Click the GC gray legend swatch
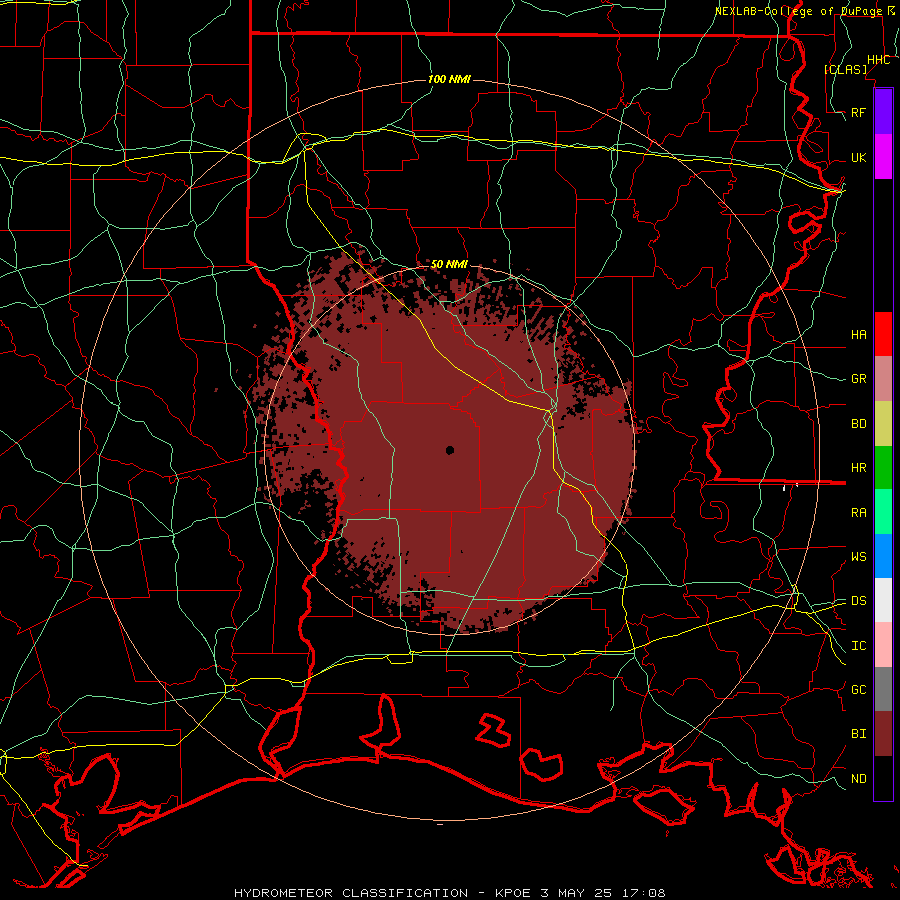Viewport: 900px width, 900px height. point(883,689)
